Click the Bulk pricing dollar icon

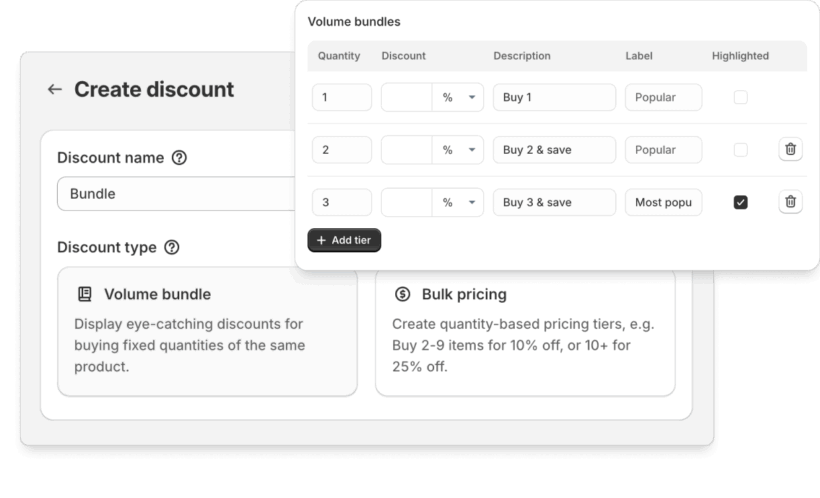[403, 295]
